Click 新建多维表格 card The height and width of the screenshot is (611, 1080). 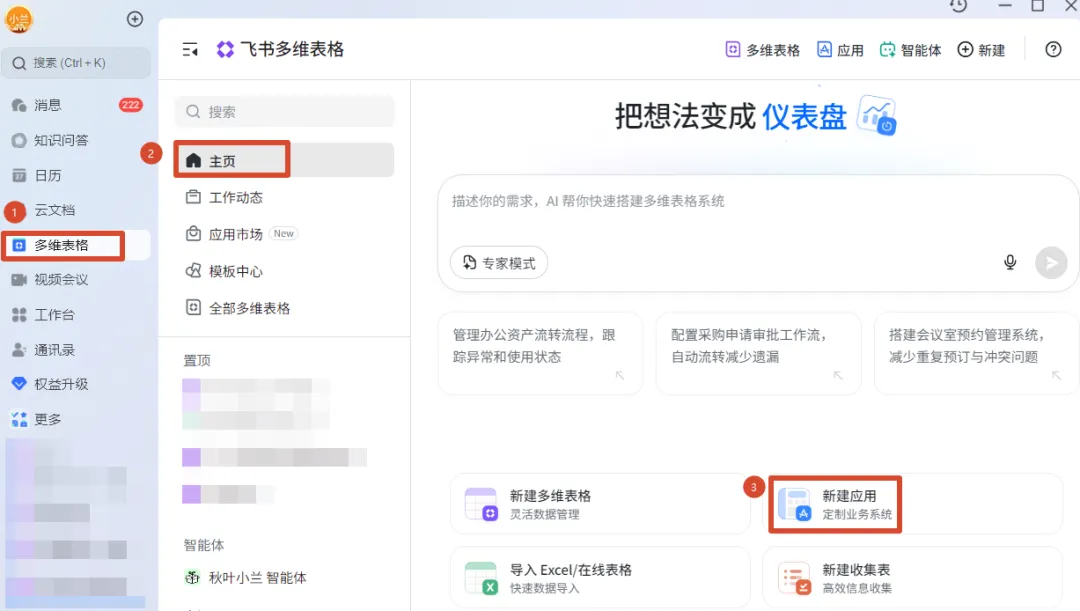[x=600, y=504]
